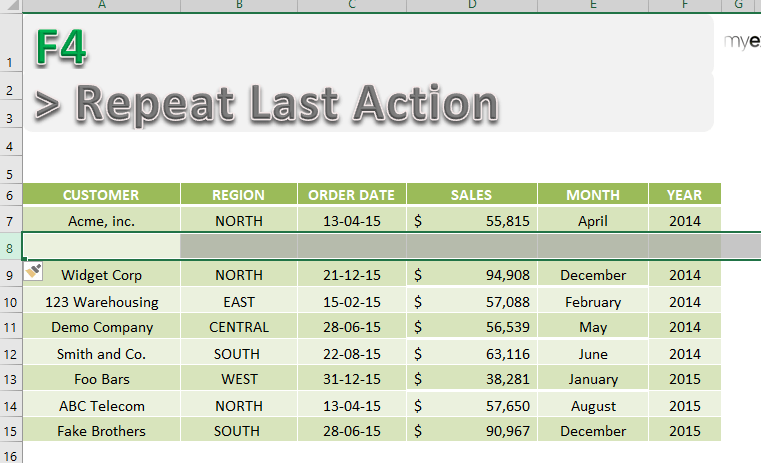The width and height of the screenshot is (761, 463).
Task: Click the Fake Brothers cell
Action: (x=101, y=431)
